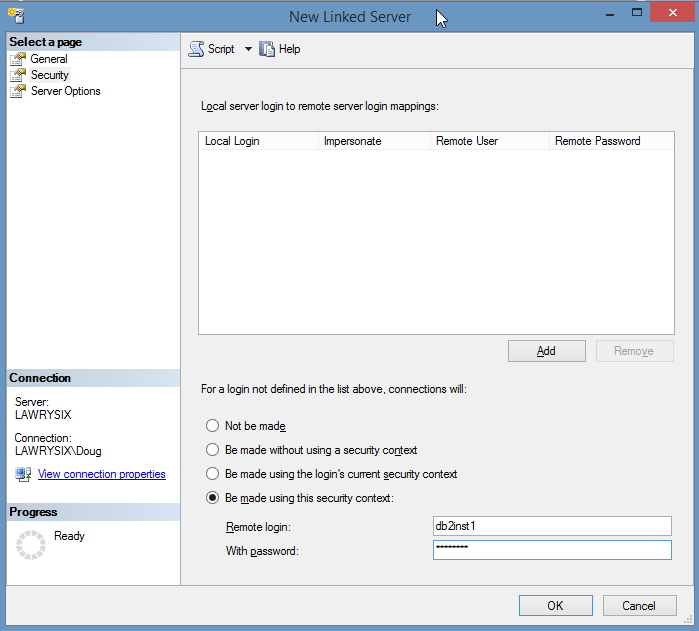Open the Server Options page

(x=65, y=91)
